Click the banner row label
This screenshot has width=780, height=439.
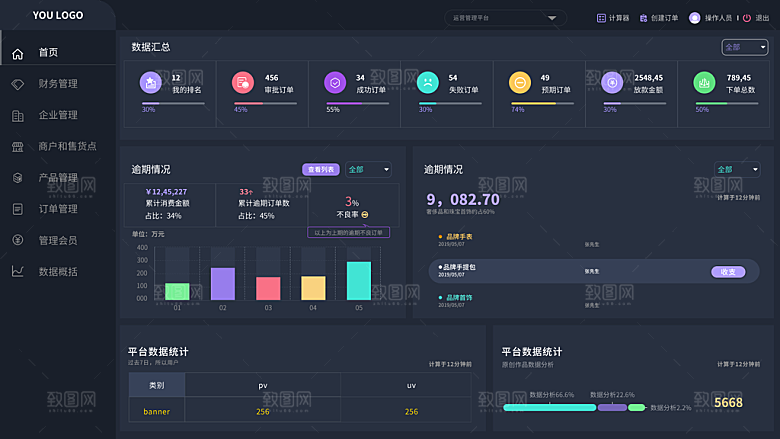coord(157,412)
